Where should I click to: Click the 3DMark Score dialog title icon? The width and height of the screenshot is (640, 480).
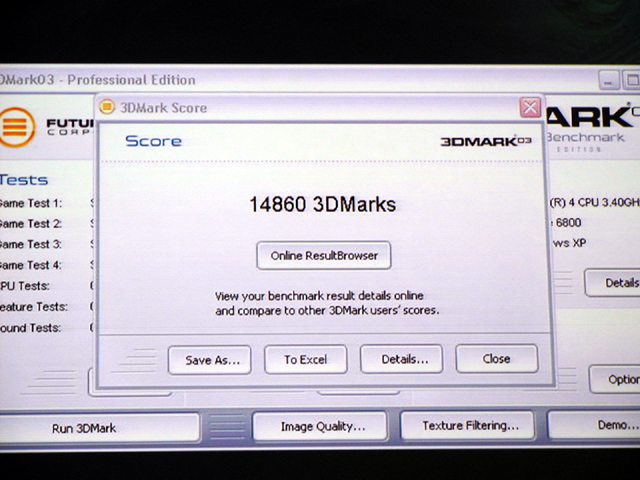tap(107, 106)
